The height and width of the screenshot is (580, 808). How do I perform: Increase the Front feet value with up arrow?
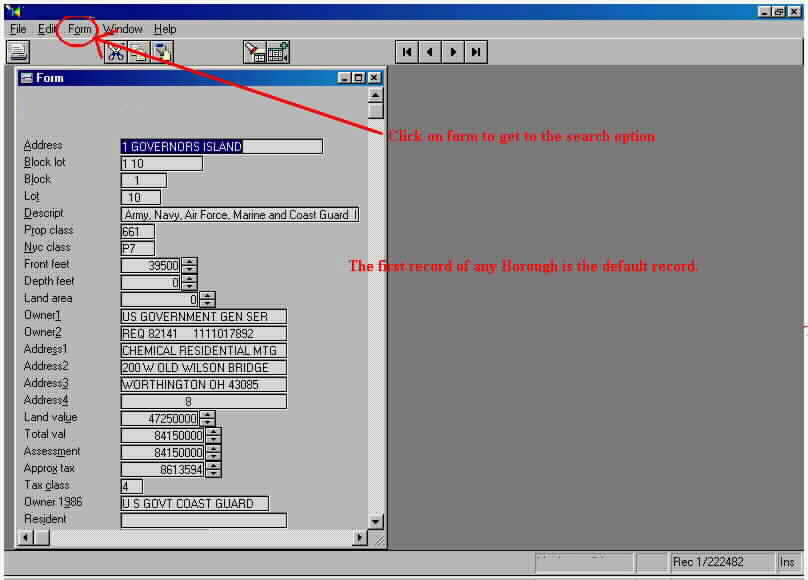click(190, 261)
